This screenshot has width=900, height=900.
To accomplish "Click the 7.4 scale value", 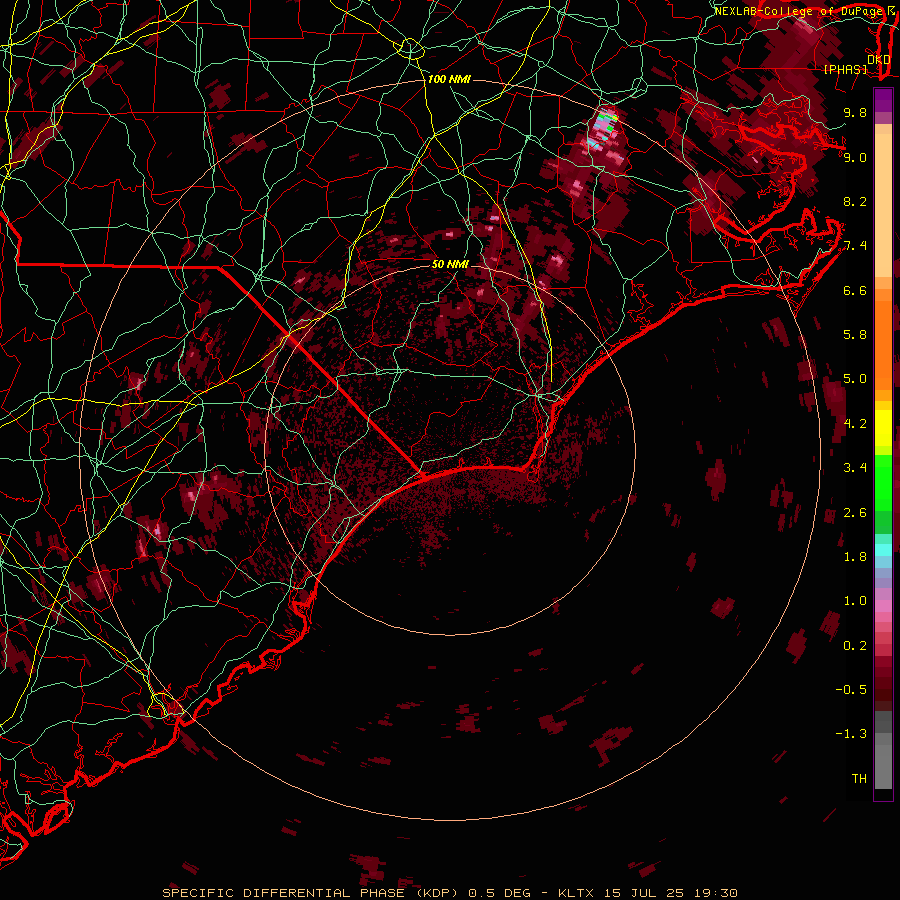I will 855,246.
